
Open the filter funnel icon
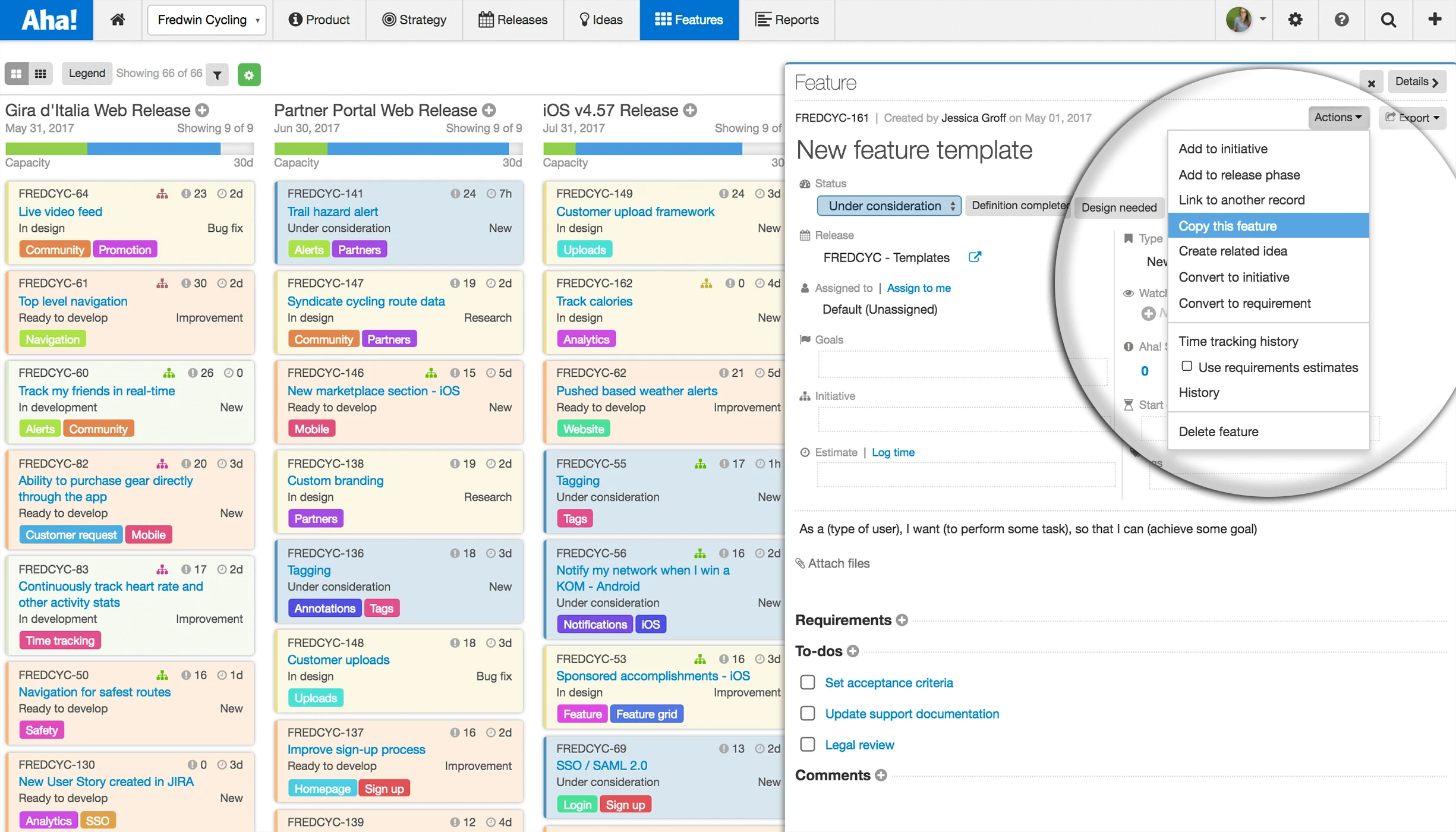218,74
